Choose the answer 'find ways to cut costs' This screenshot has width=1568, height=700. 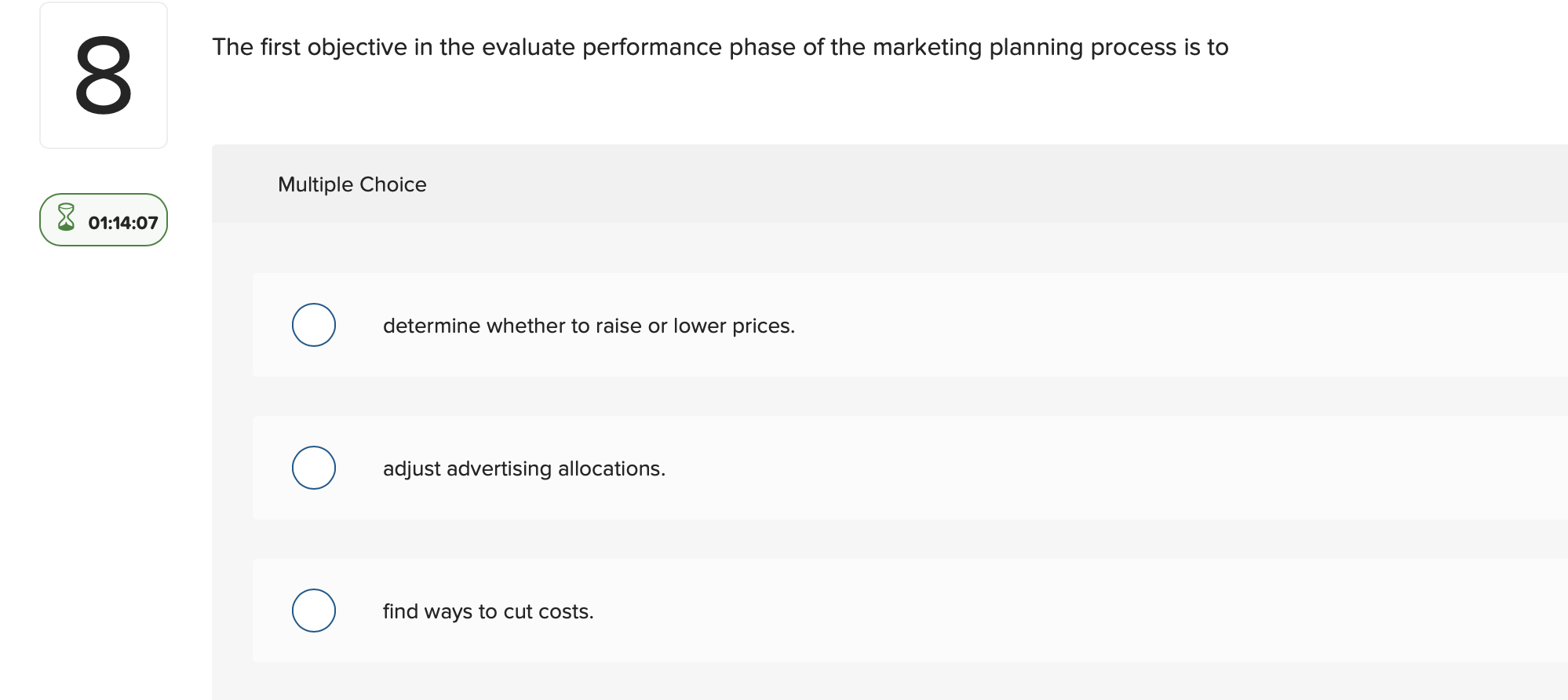coord(487,611)
